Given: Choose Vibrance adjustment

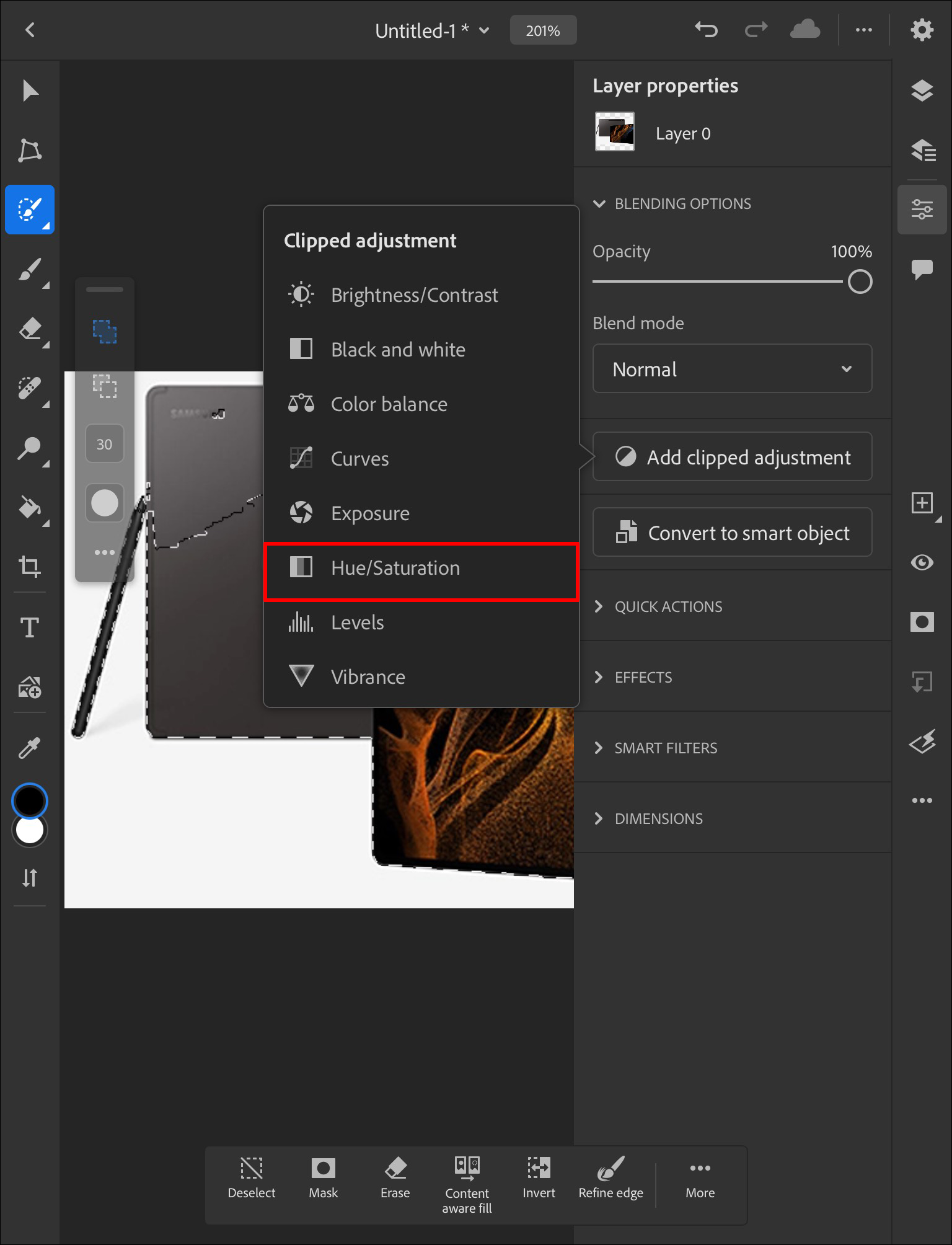Looking at the screenshot, I should click(x=421, y=677).
